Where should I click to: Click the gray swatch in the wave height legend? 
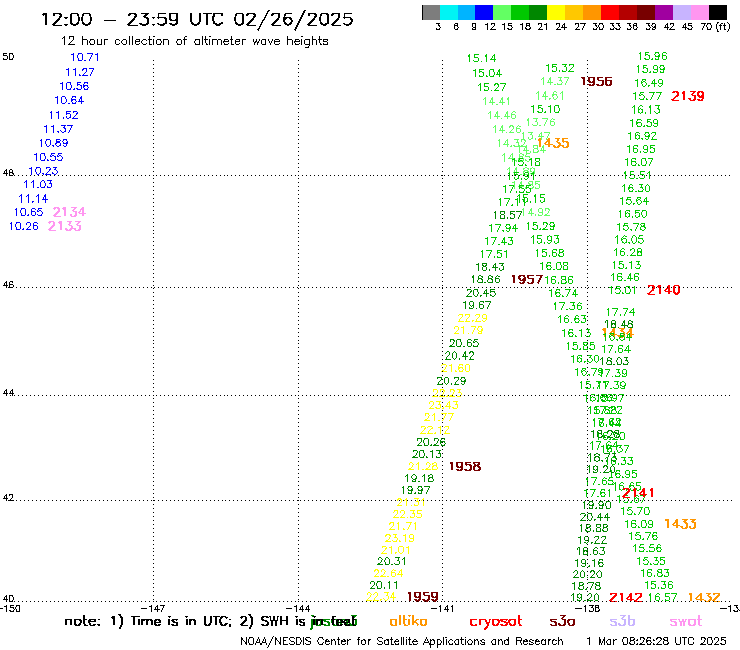[x=431, y=12]
